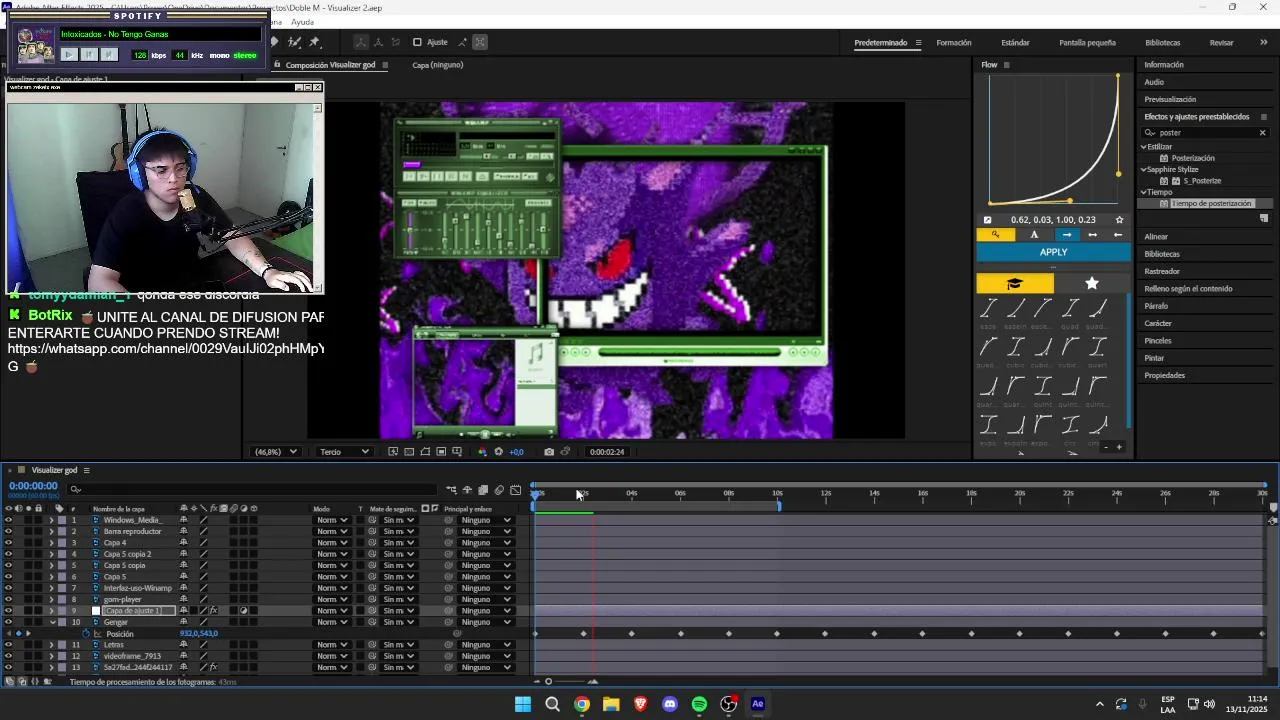Open the graph editor icon in timeline header
The height and width of the screenshot is (720, 1280).
click(x=515, y=490)
